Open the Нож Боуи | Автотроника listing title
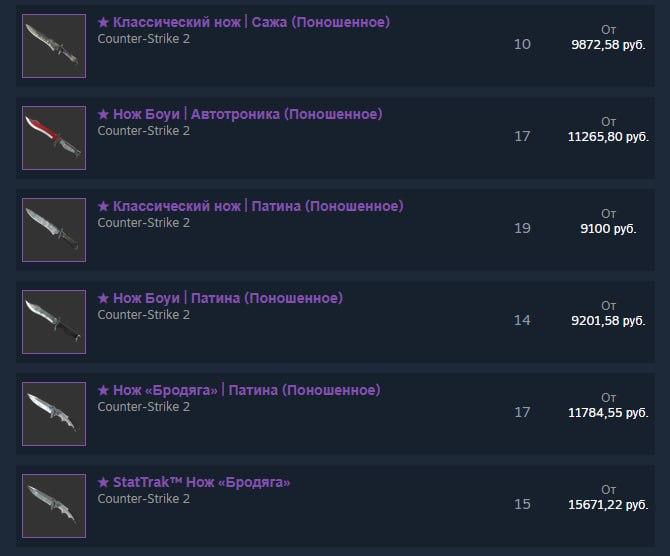 coord(240,114)
